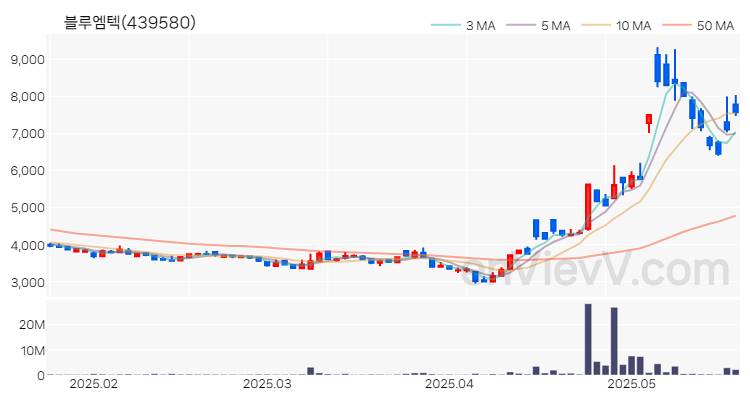Click the 2025.02 date label
750x400 pixels.
coord(94,384)
